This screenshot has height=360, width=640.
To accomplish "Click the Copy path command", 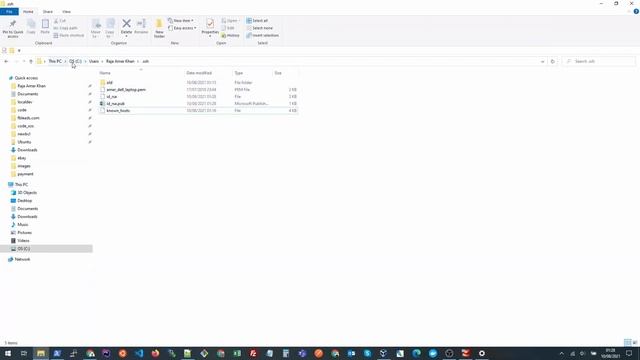I will coord(66,28).
